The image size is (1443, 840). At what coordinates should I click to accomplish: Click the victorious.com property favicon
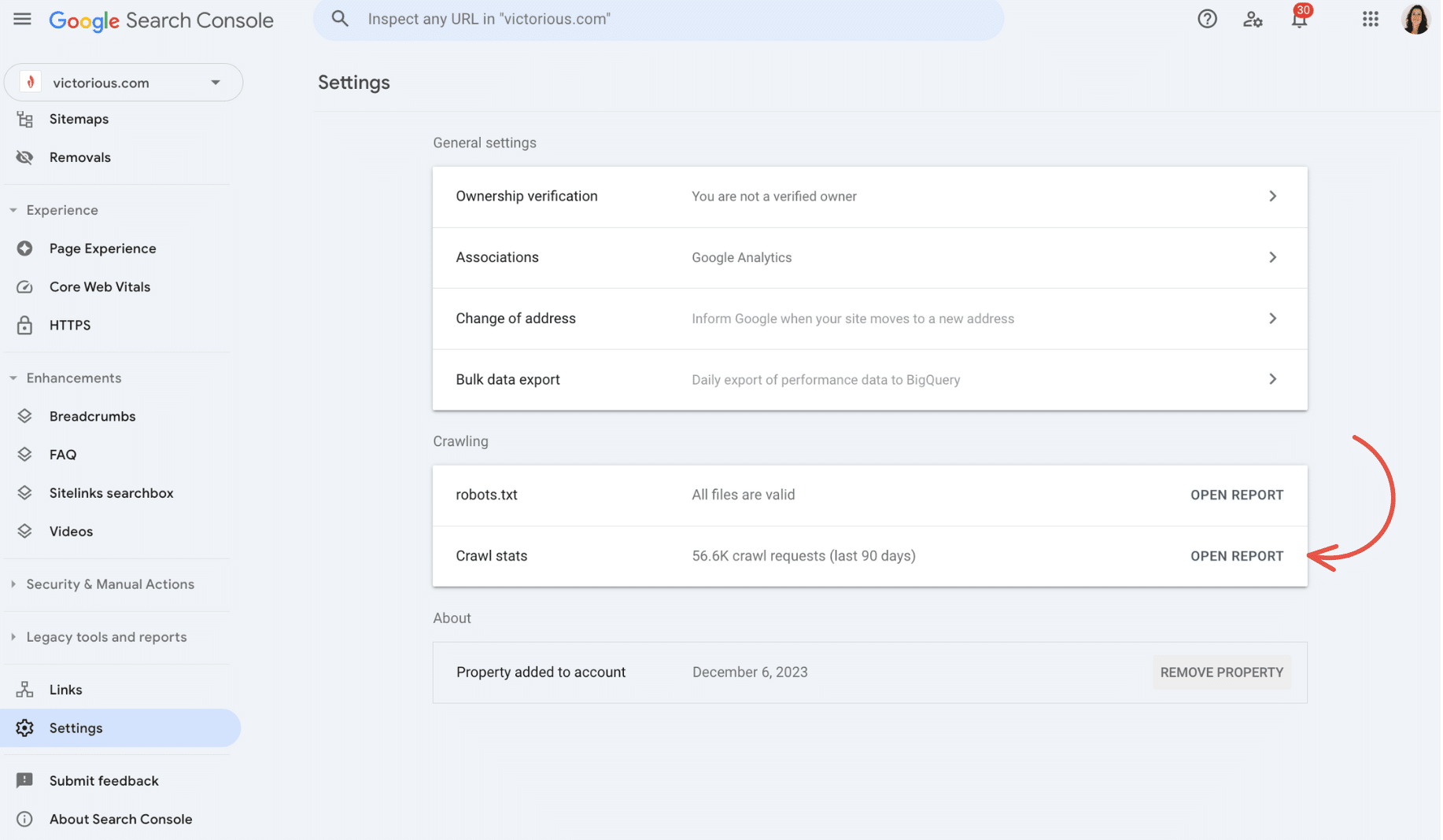31,82
